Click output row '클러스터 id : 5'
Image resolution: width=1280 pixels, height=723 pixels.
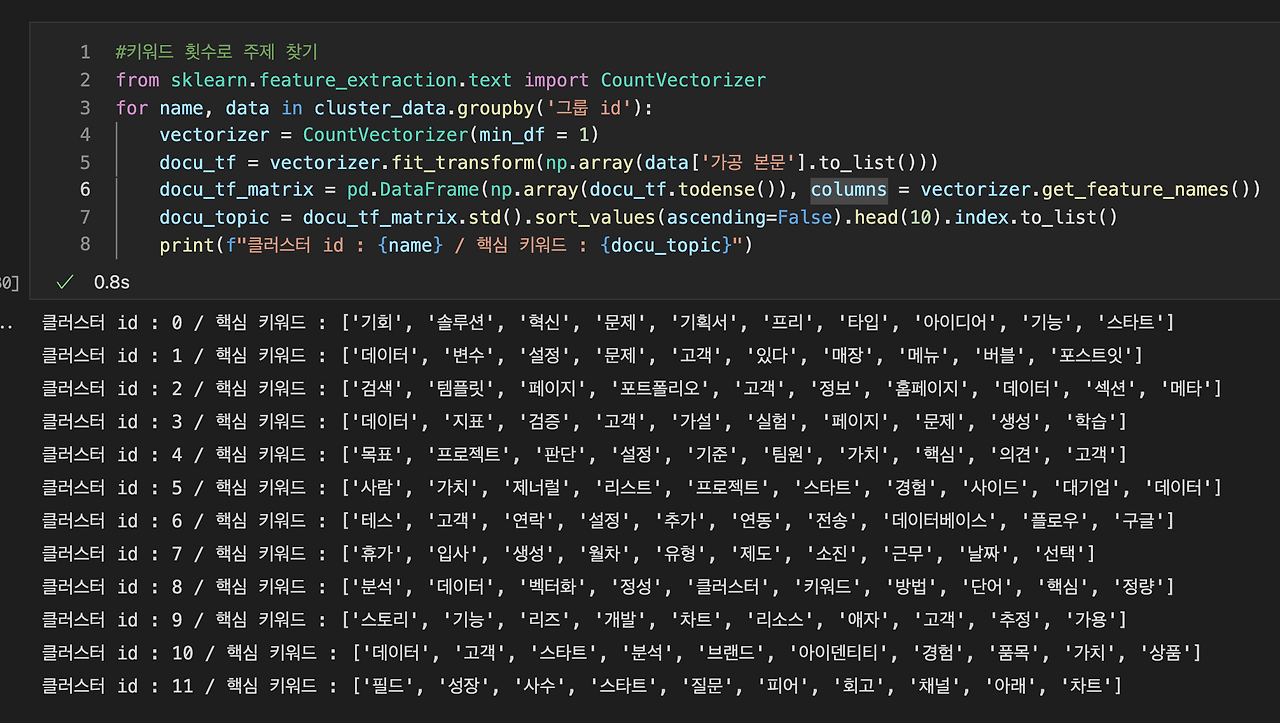tap(631, 487)
